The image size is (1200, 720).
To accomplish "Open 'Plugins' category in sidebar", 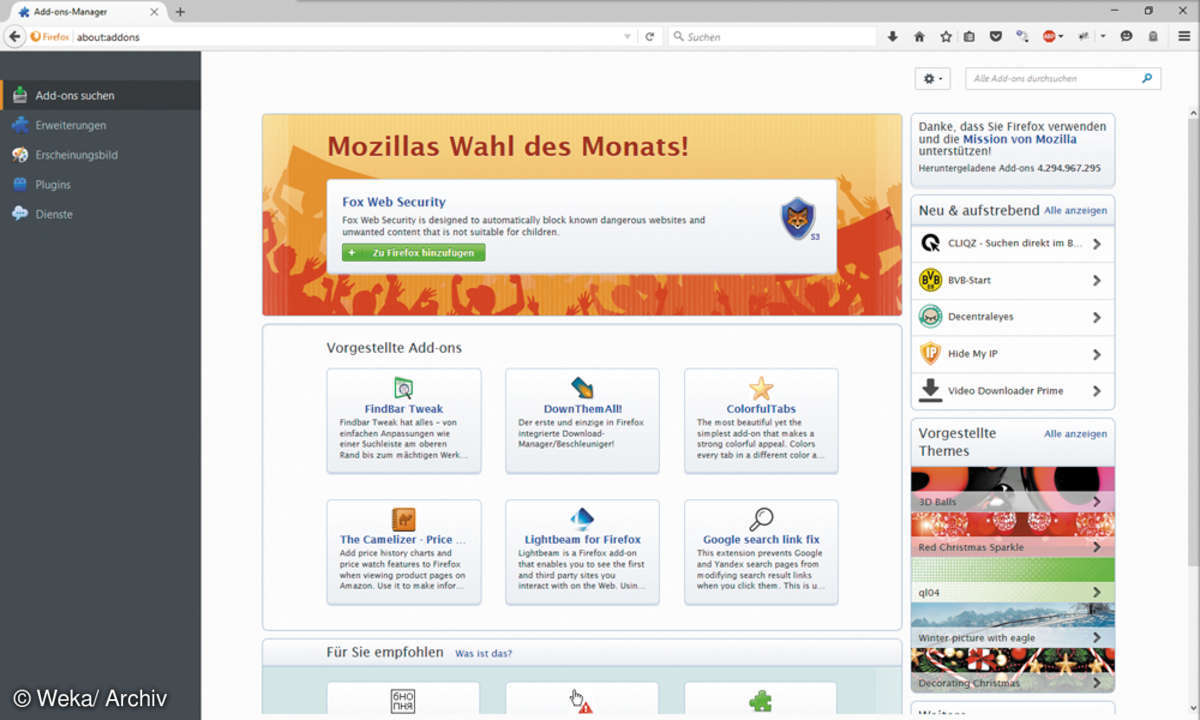I will click(x=100, y=184).
